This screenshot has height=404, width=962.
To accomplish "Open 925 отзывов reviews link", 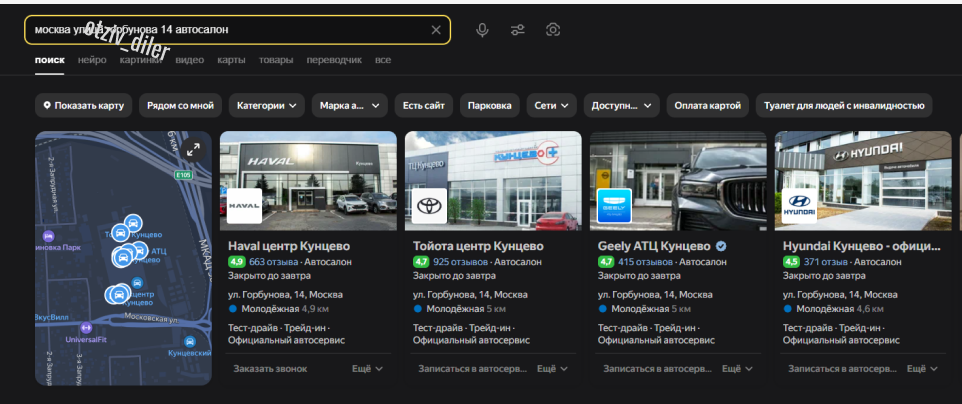I will click(460, 262).
